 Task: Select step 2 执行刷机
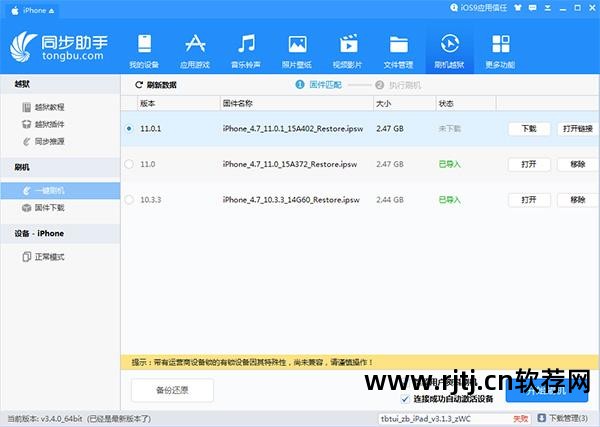coord(398,85)
